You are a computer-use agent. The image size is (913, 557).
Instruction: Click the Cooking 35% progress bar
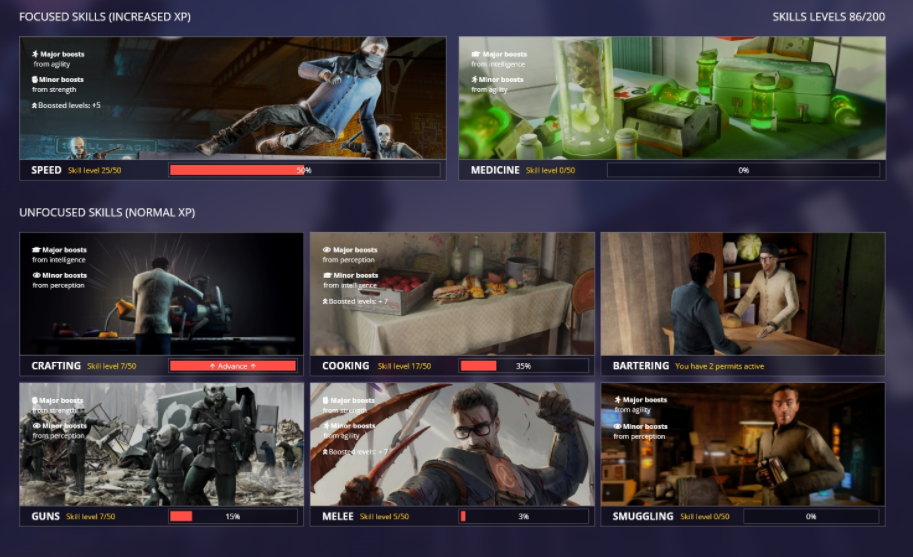click(x=523, y=366)
